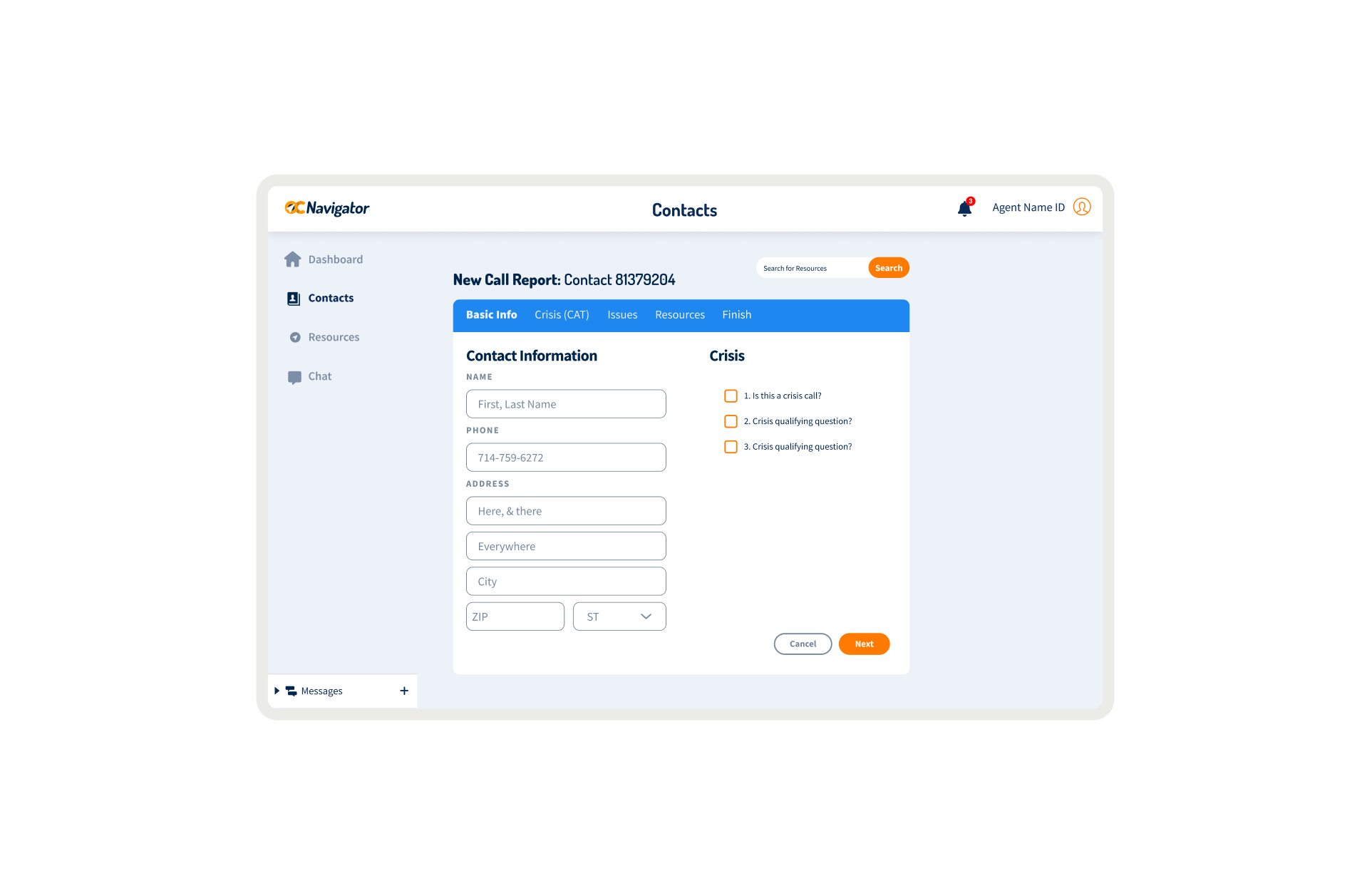Open the Resources compass icon
Screen dimensions: 1372x893
coord(295,337)
